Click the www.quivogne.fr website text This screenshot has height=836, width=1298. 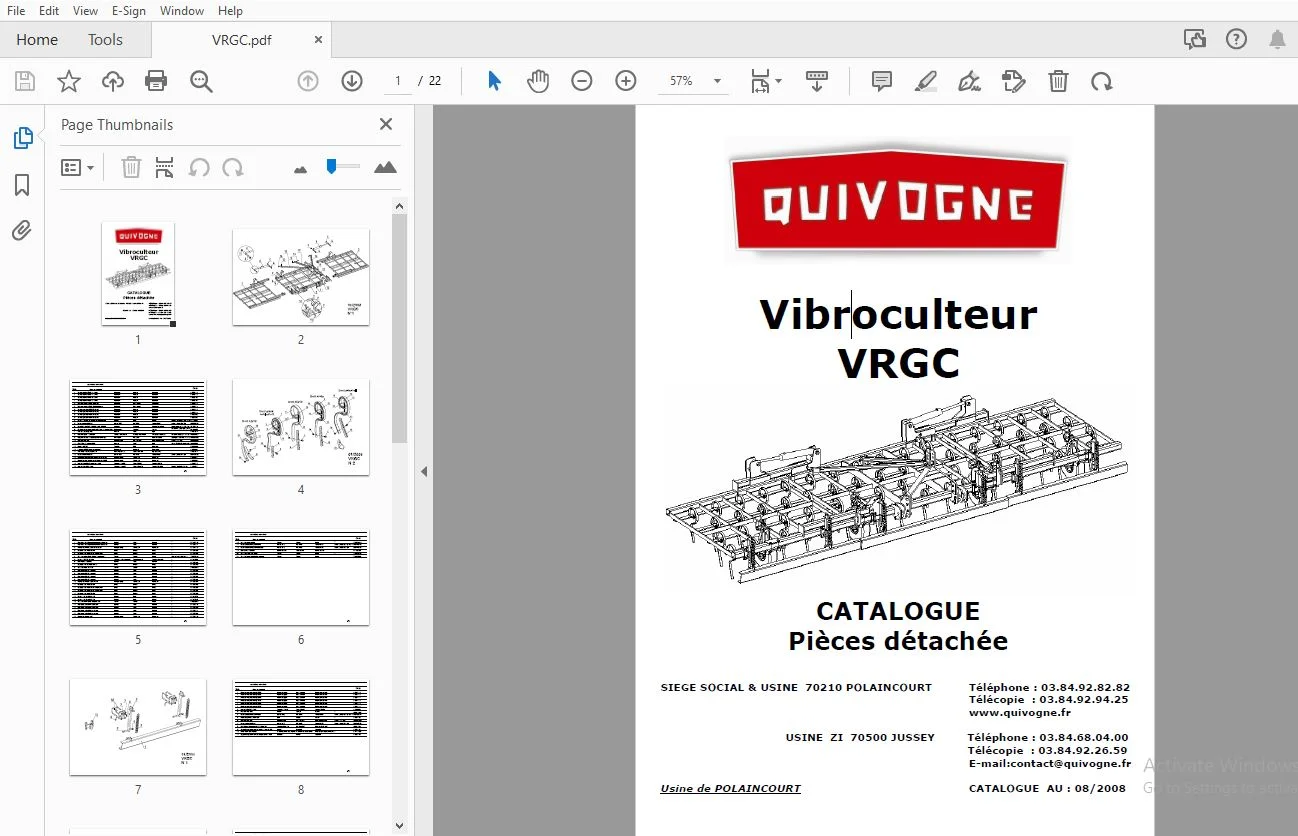pyautogui.click(x=1020, y=713)
